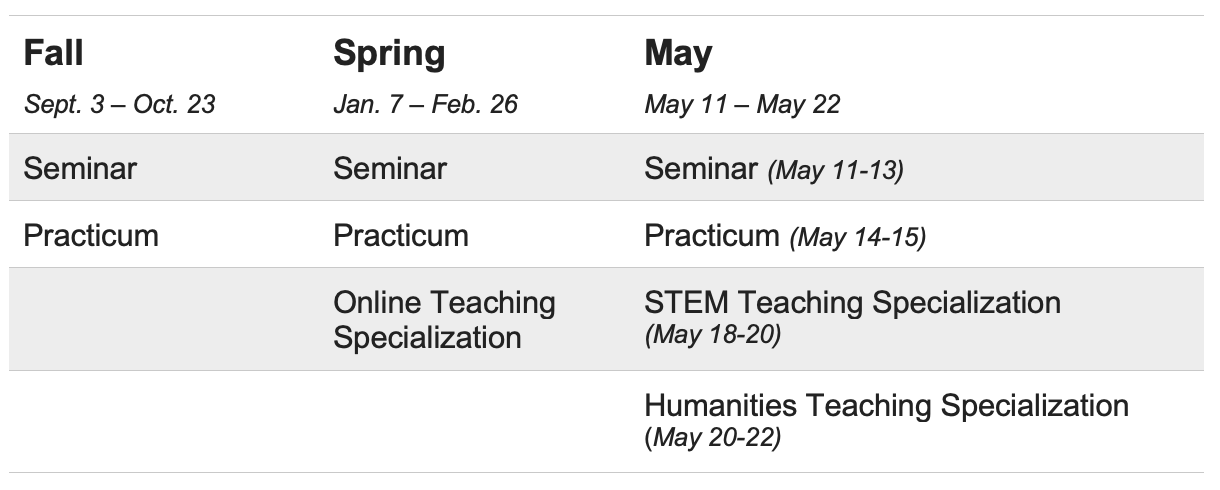Click the Seminar entry under May
This screenshot has height=490, width=1220.
coord(701,168)
